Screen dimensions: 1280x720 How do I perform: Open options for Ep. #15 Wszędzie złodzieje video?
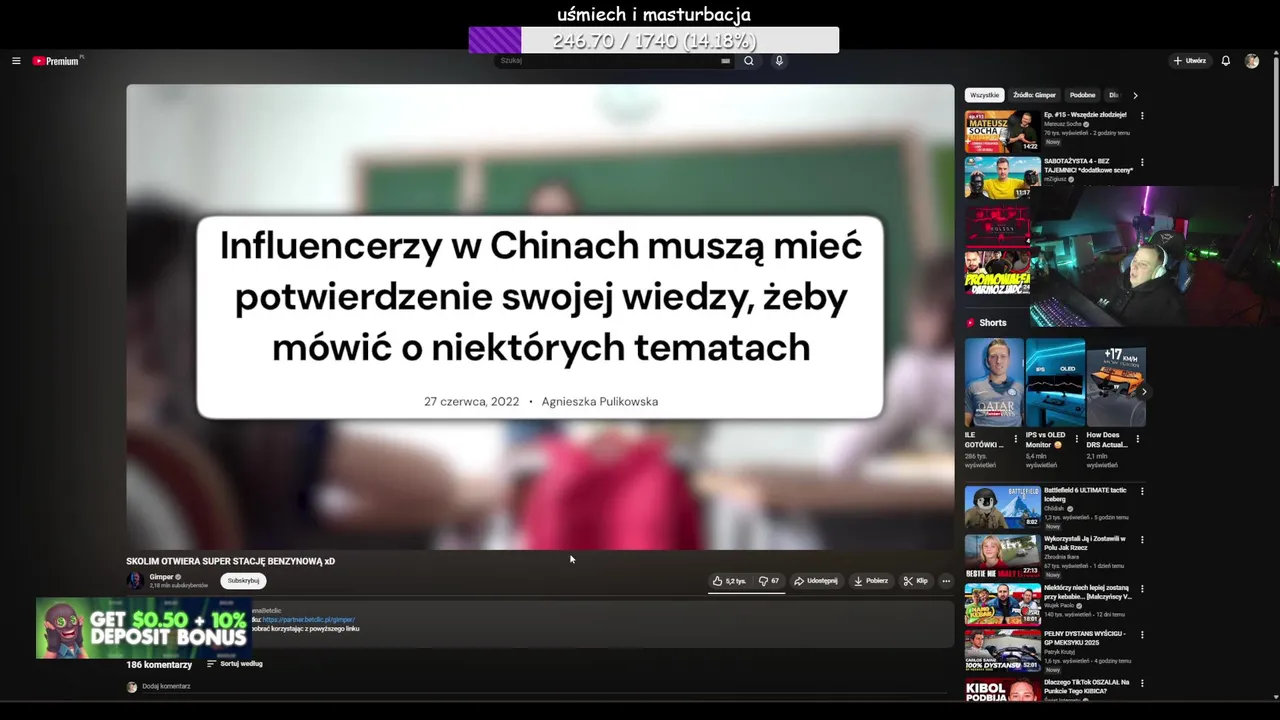click(1142, 116)
